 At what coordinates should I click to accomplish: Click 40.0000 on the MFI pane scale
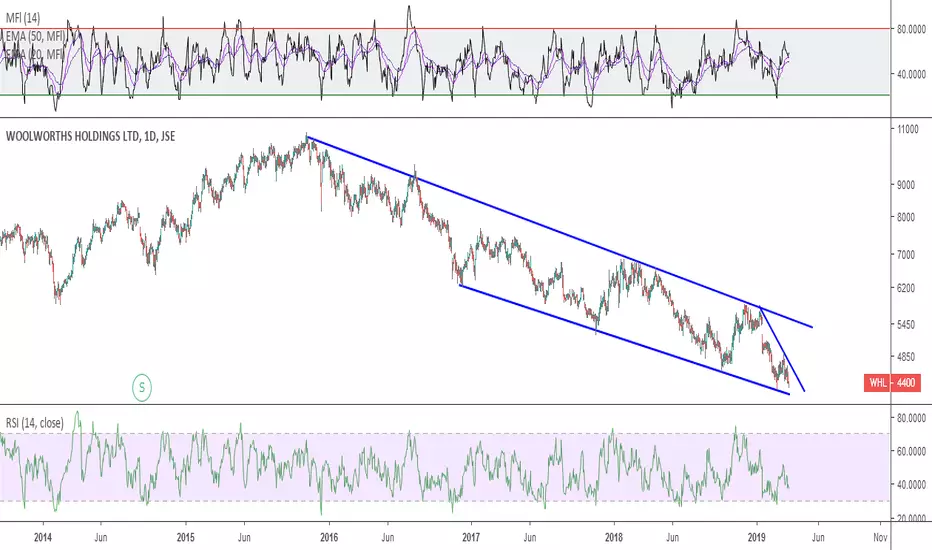click(911, 74)
